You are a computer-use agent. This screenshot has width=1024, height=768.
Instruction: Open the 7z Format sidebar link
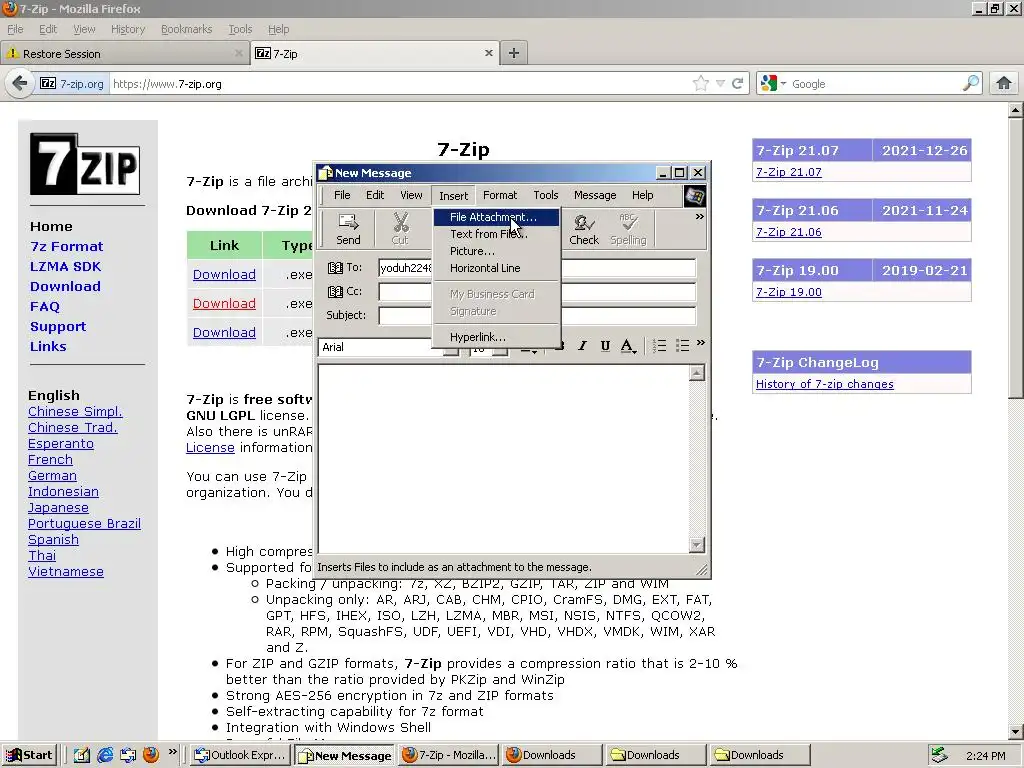click(x=67, y=246)
